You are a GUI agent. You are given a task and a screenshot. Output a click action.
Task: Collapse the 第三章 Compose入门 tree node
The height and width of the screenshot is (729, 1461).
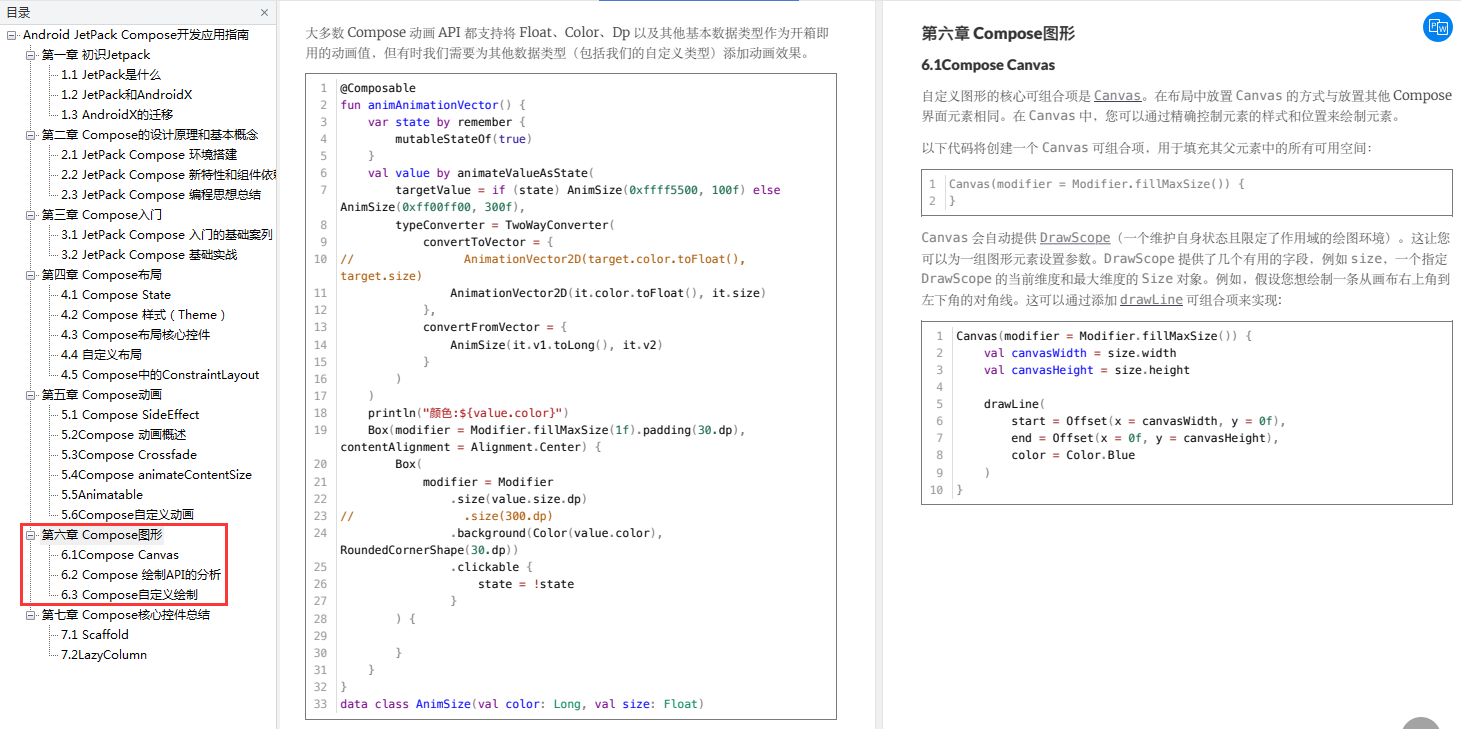[x=31, y=215]
